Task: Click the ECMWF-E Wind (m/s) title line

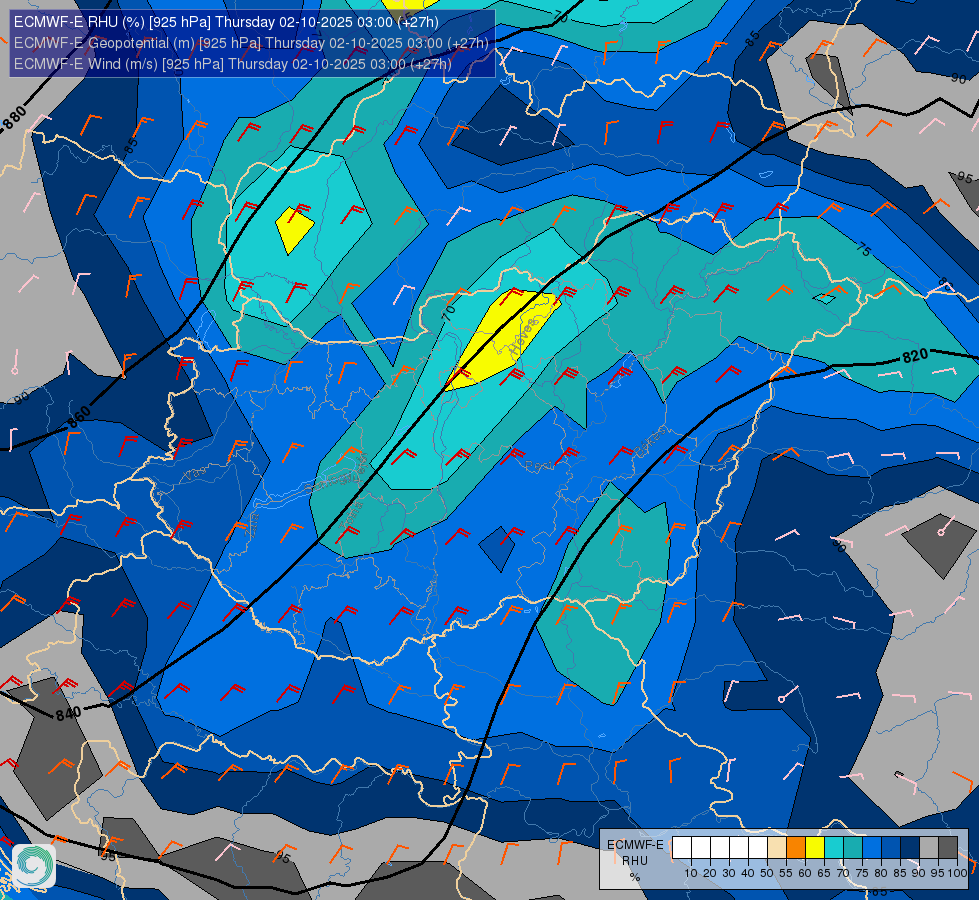Action: click(232, 64)
